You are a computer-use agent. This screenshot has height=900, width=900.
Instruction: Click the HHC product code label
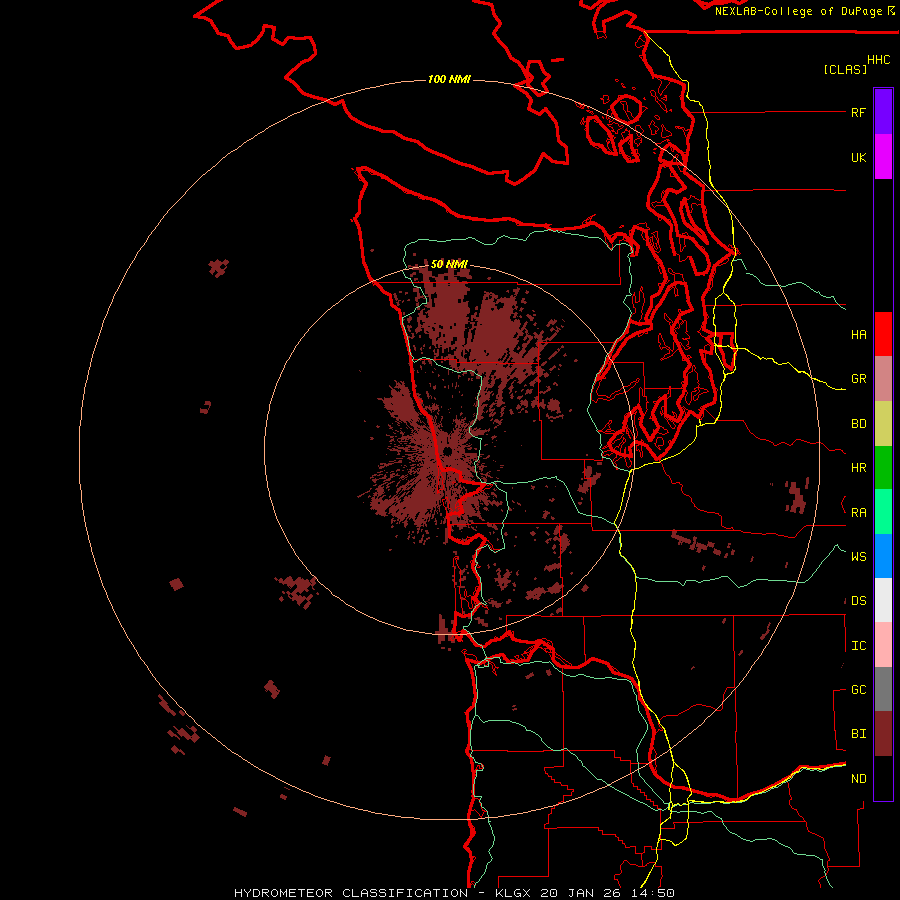[x=878, y=60]
